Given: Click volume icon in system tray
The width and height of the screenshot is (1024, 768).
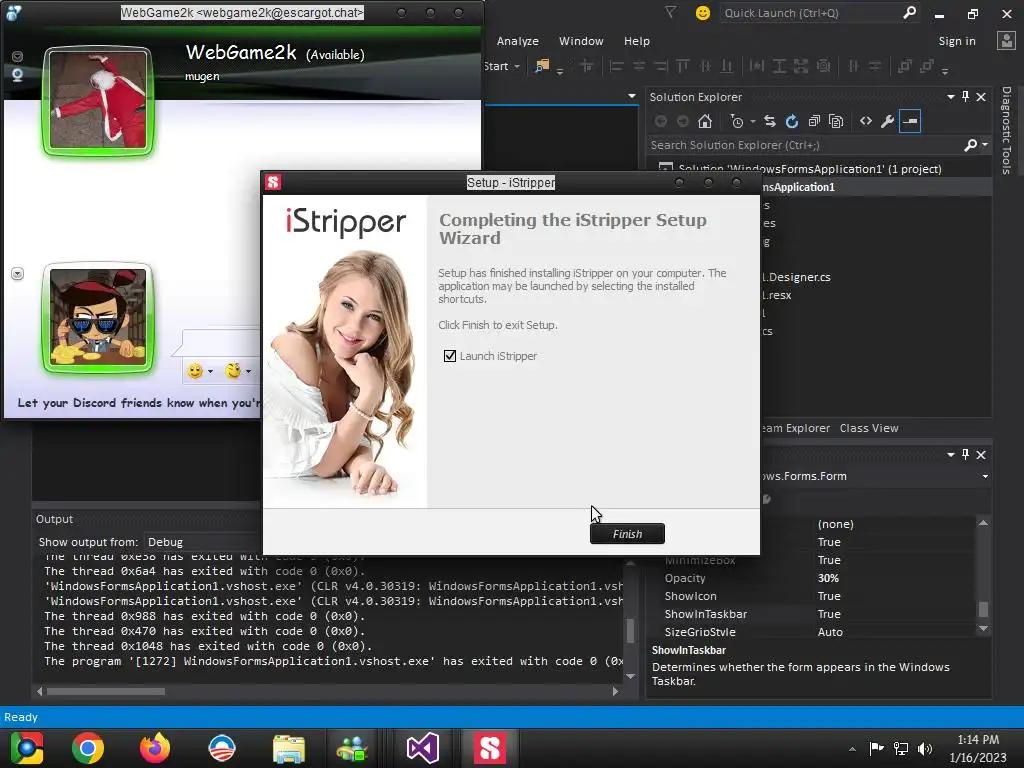Looking at the screenshot, I should (x=925, y=748).
